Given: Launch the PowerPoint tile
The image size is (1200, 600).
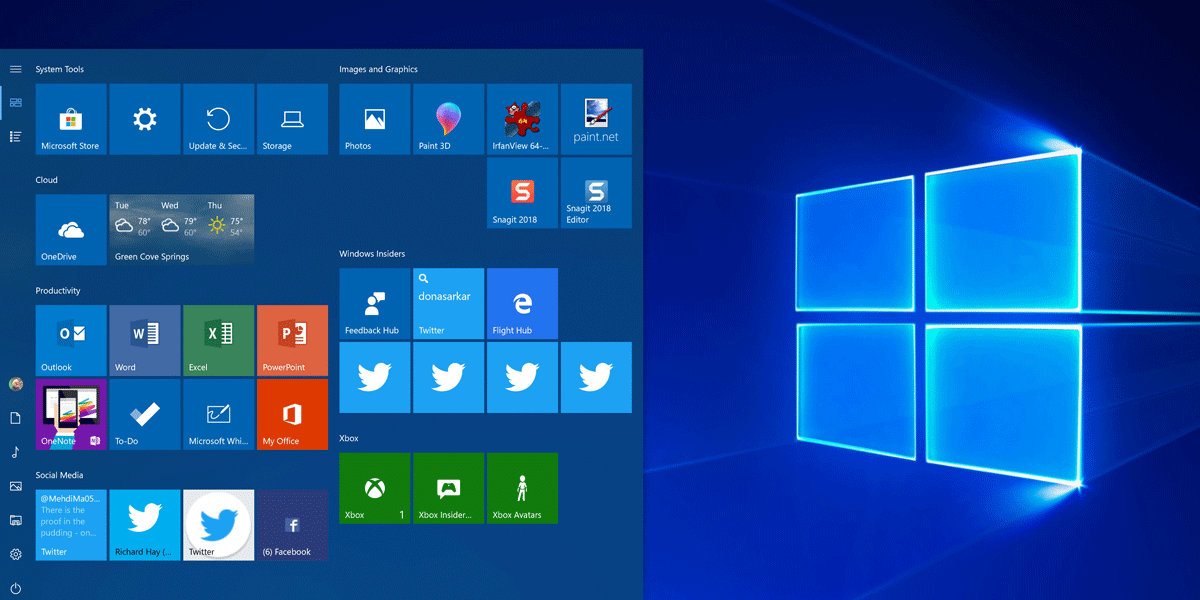Looking at the screenshot, I should click(x=292, y=340).
